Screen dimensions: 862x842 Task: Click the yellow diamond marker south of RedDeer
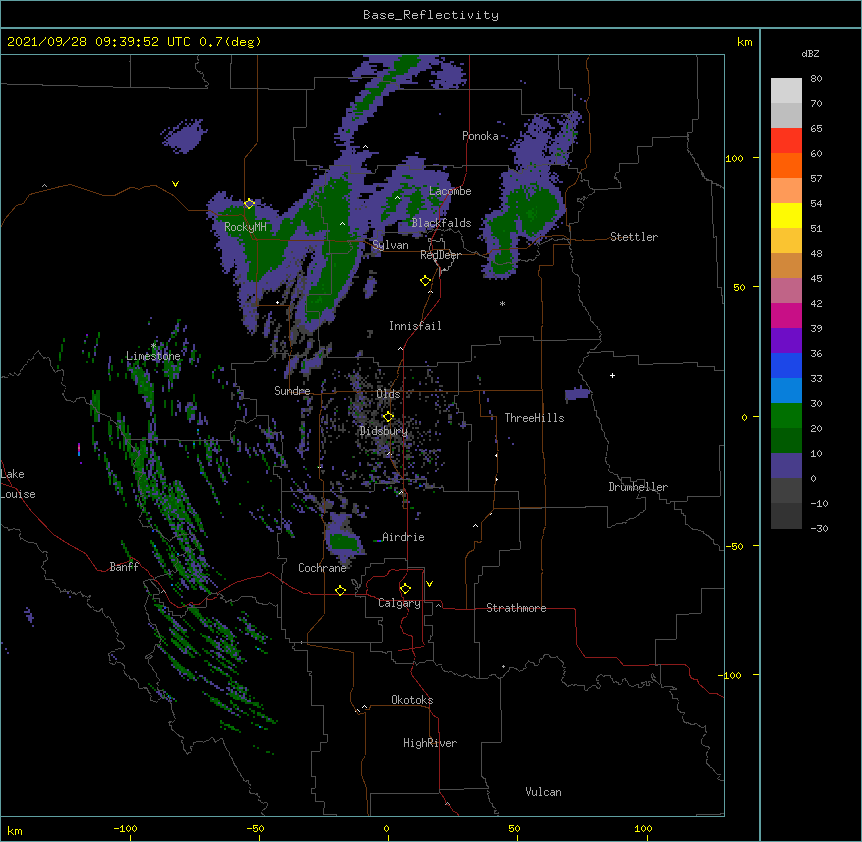pyautogui.click(x=425, y=281)
